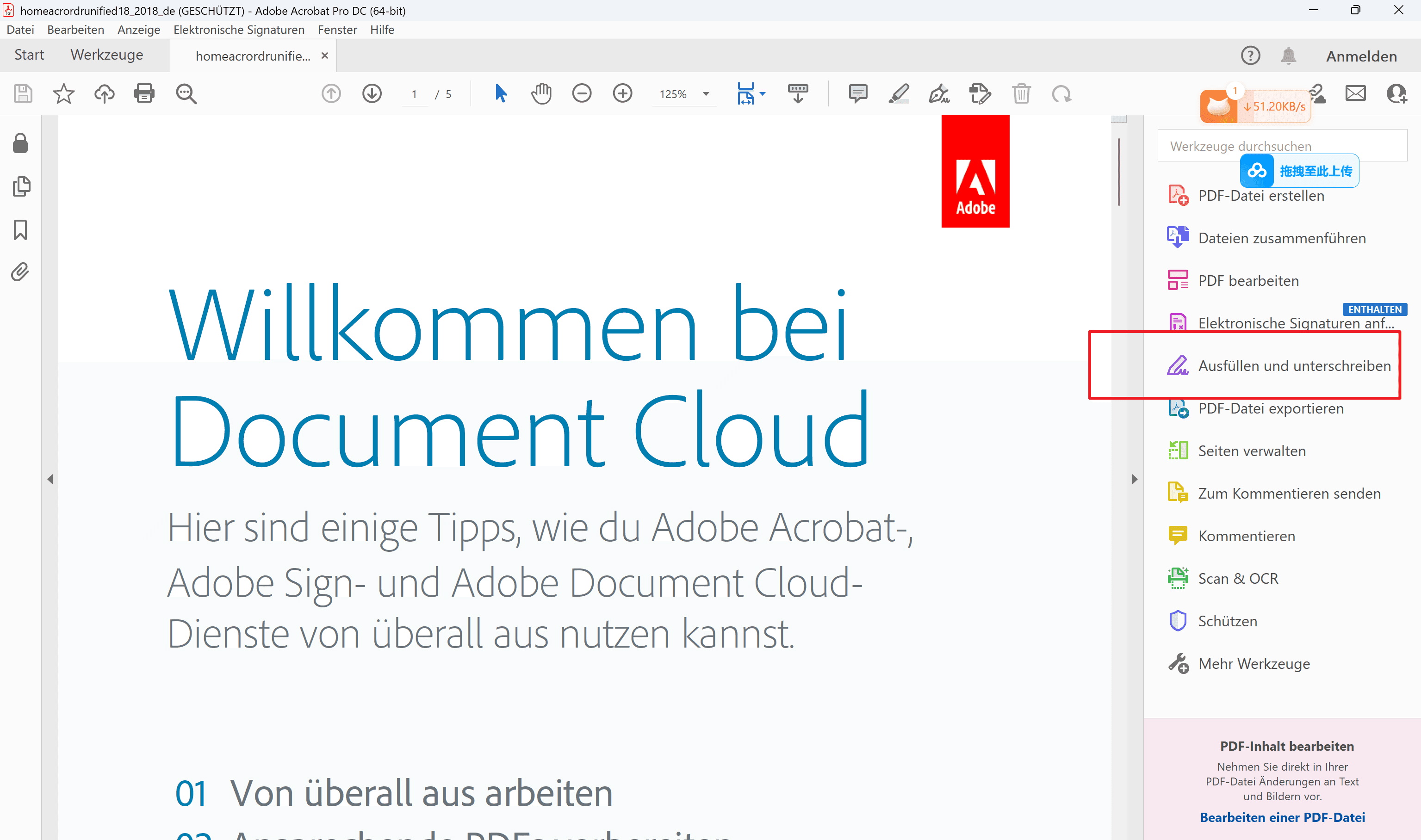Click the Save file icon
This screenshot has height=840, width=1421.
[23, 93]
